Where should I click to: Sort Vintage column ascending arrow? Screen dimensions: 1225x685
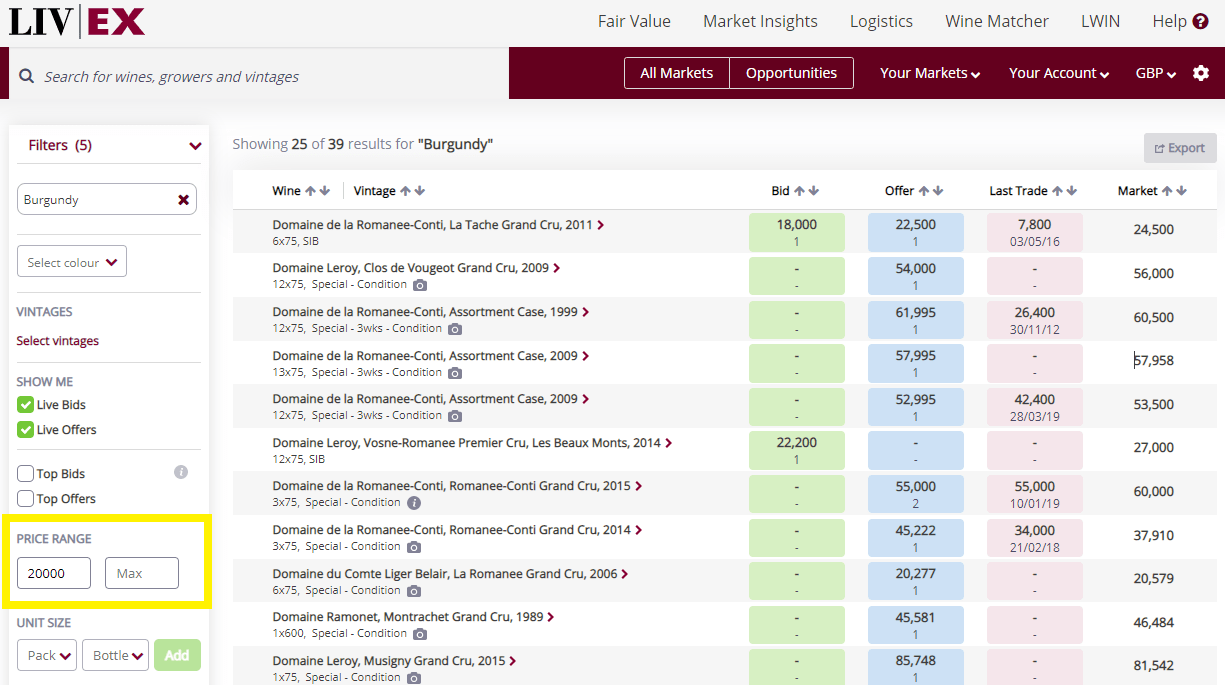point(405,191)
